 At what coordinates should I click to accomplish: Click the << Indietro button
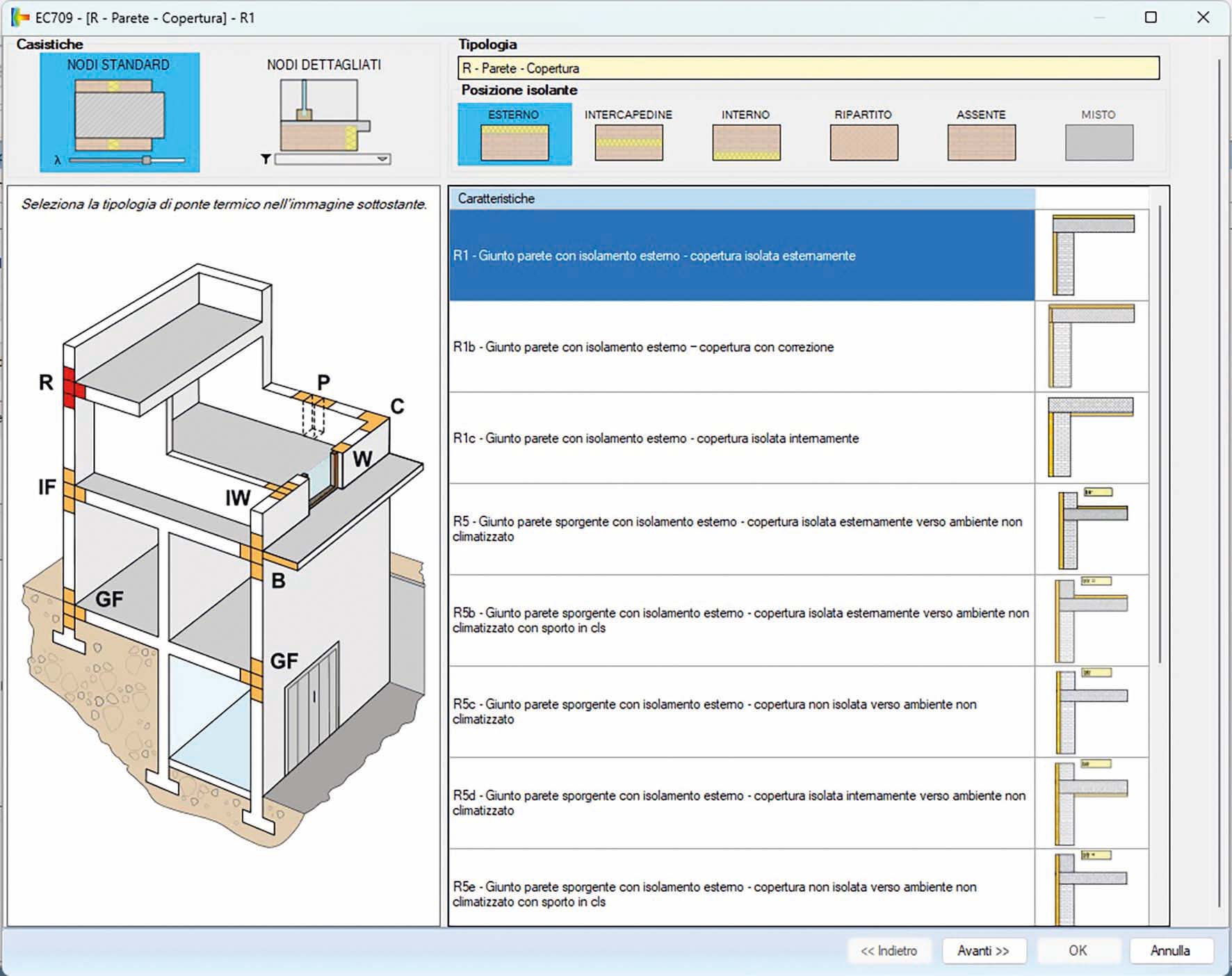tap(889, 950)
